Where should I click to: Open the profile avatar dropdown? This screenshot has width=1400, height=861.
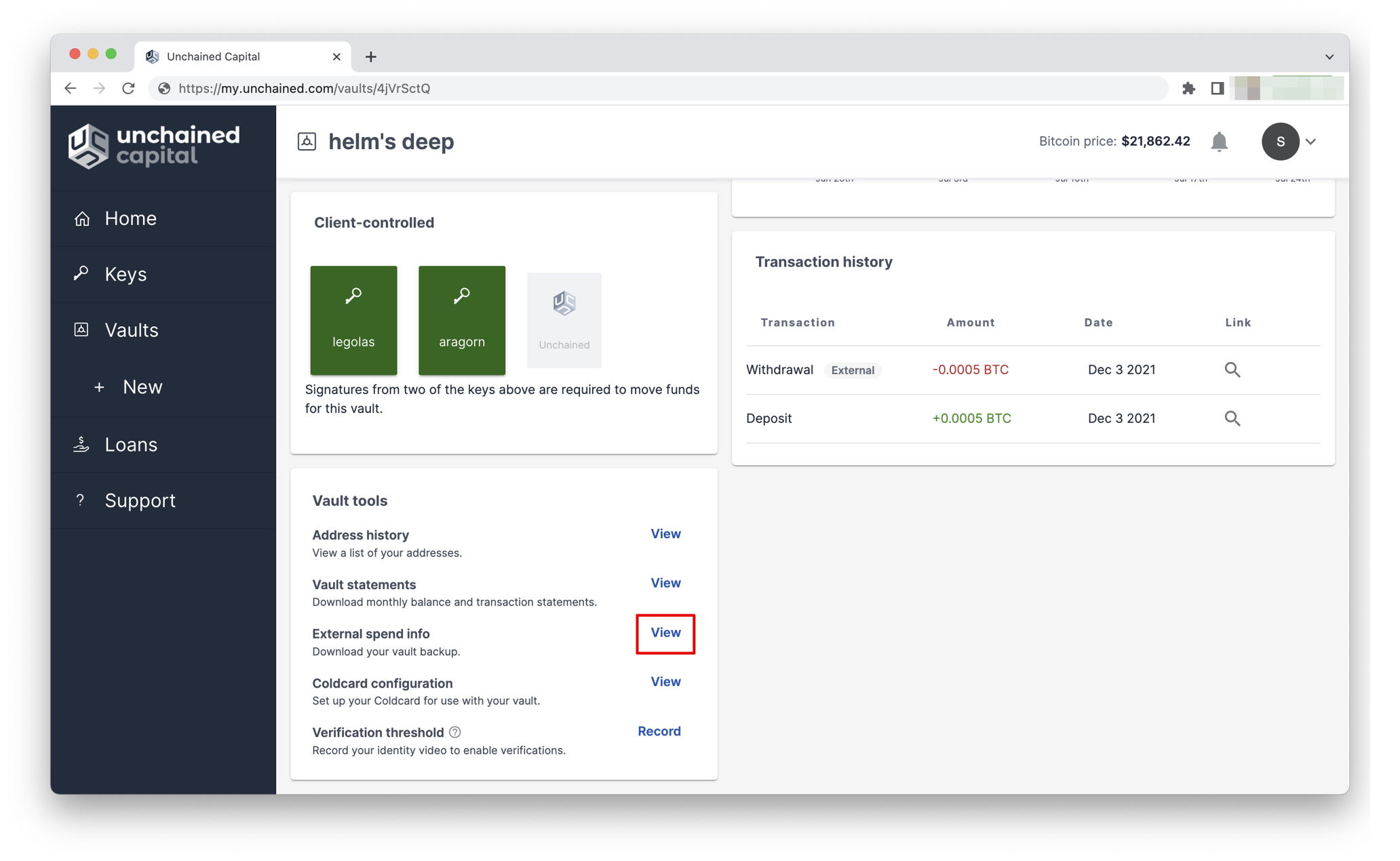(1280, 142)
